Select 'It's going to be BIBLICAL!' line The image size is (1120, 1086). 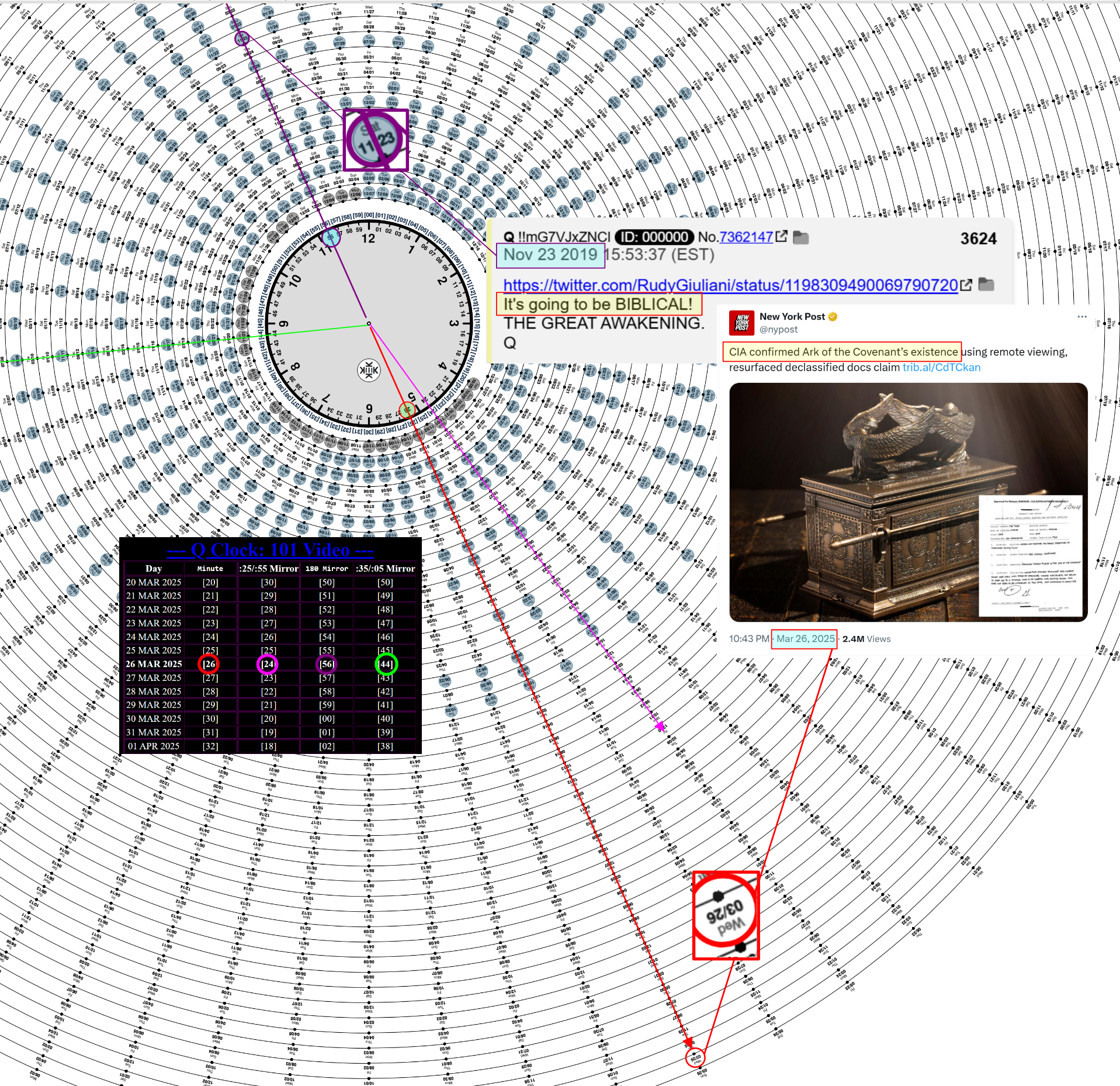[598, 304]
